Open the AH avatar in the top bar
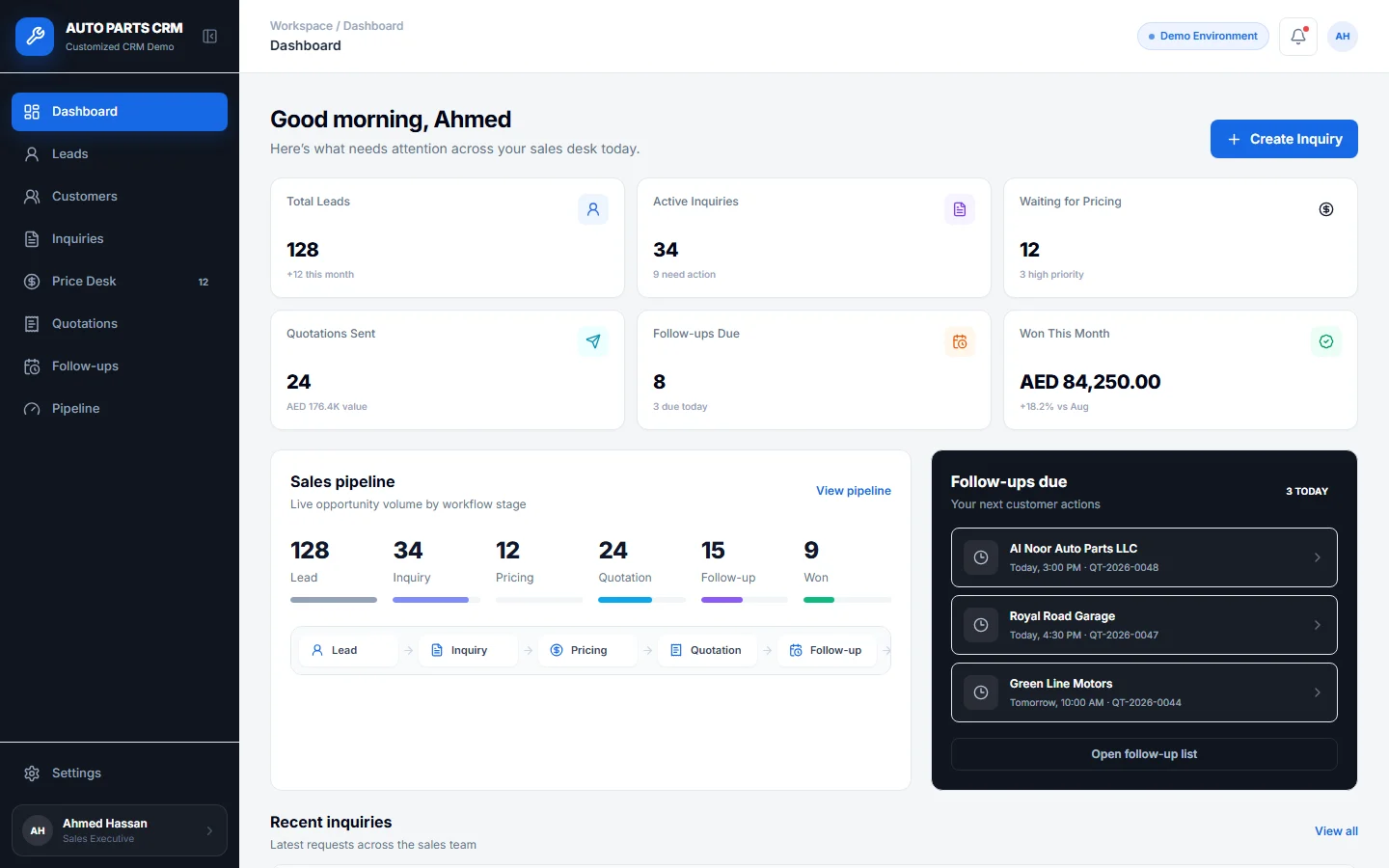The height and width of the screenshot is (868, 1389). click(x=1343, y=37)
